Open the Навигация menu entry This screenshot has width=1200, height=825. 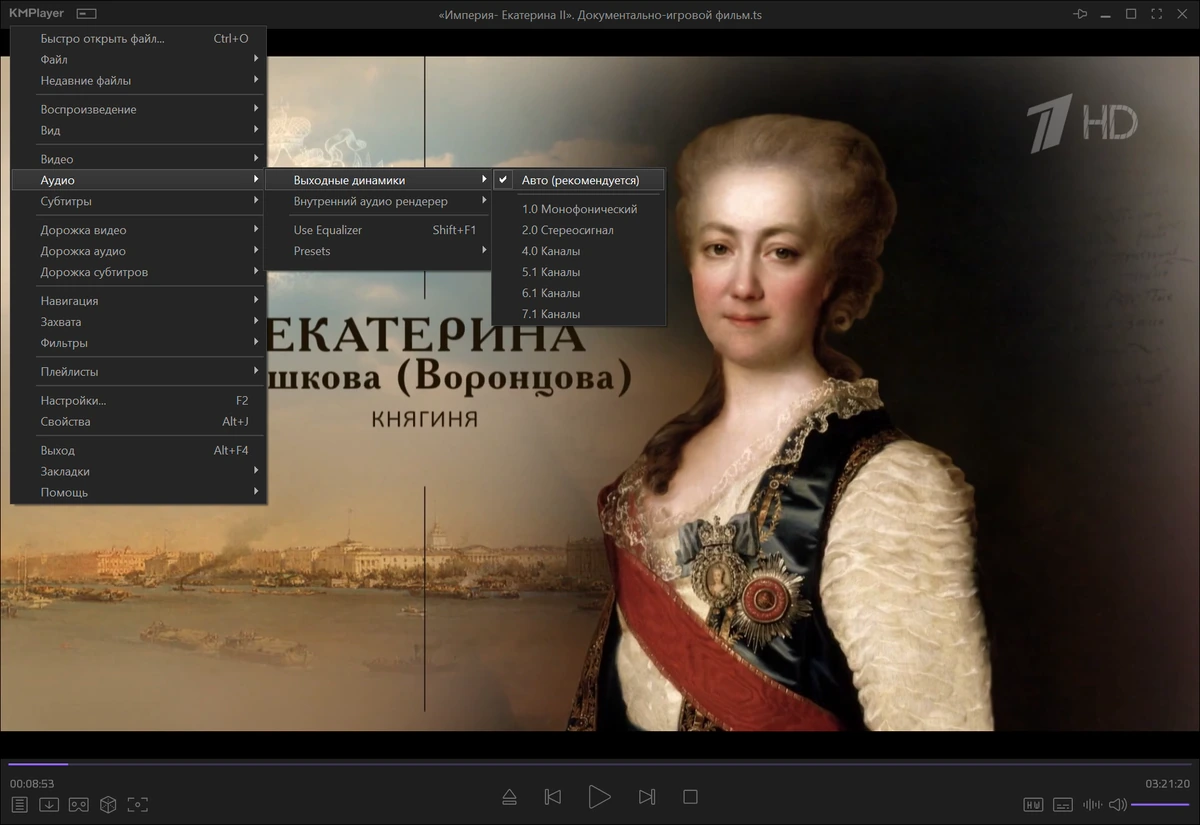pyautogui.click(x=138, y=301)
